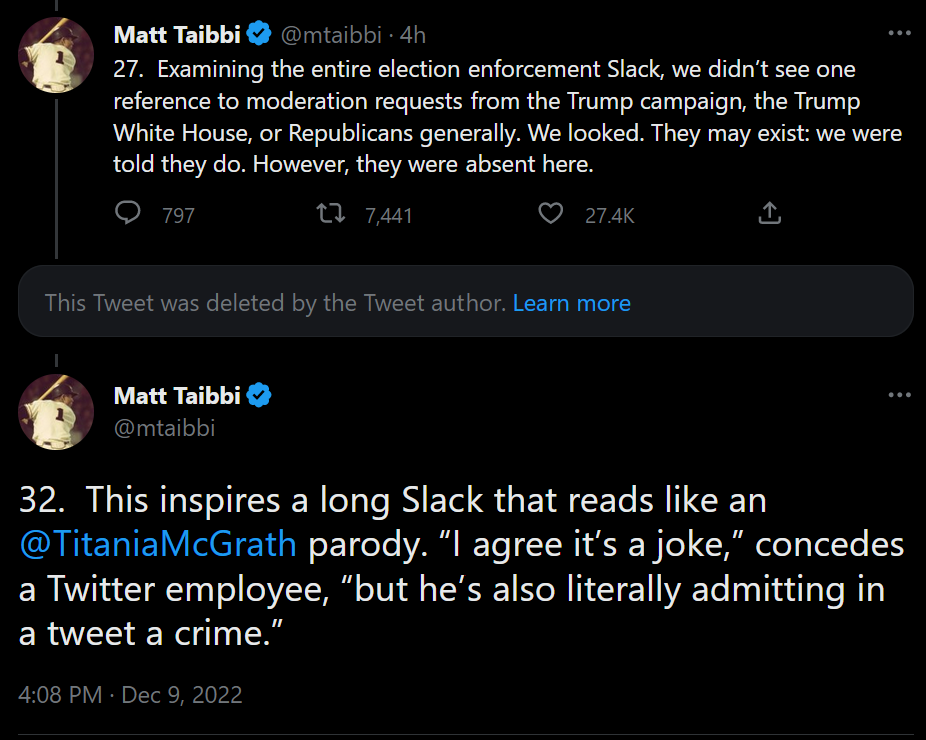Open the three-dot menu on tweet 27
This screenshot has height=740, width=926.
coord(899,33)
